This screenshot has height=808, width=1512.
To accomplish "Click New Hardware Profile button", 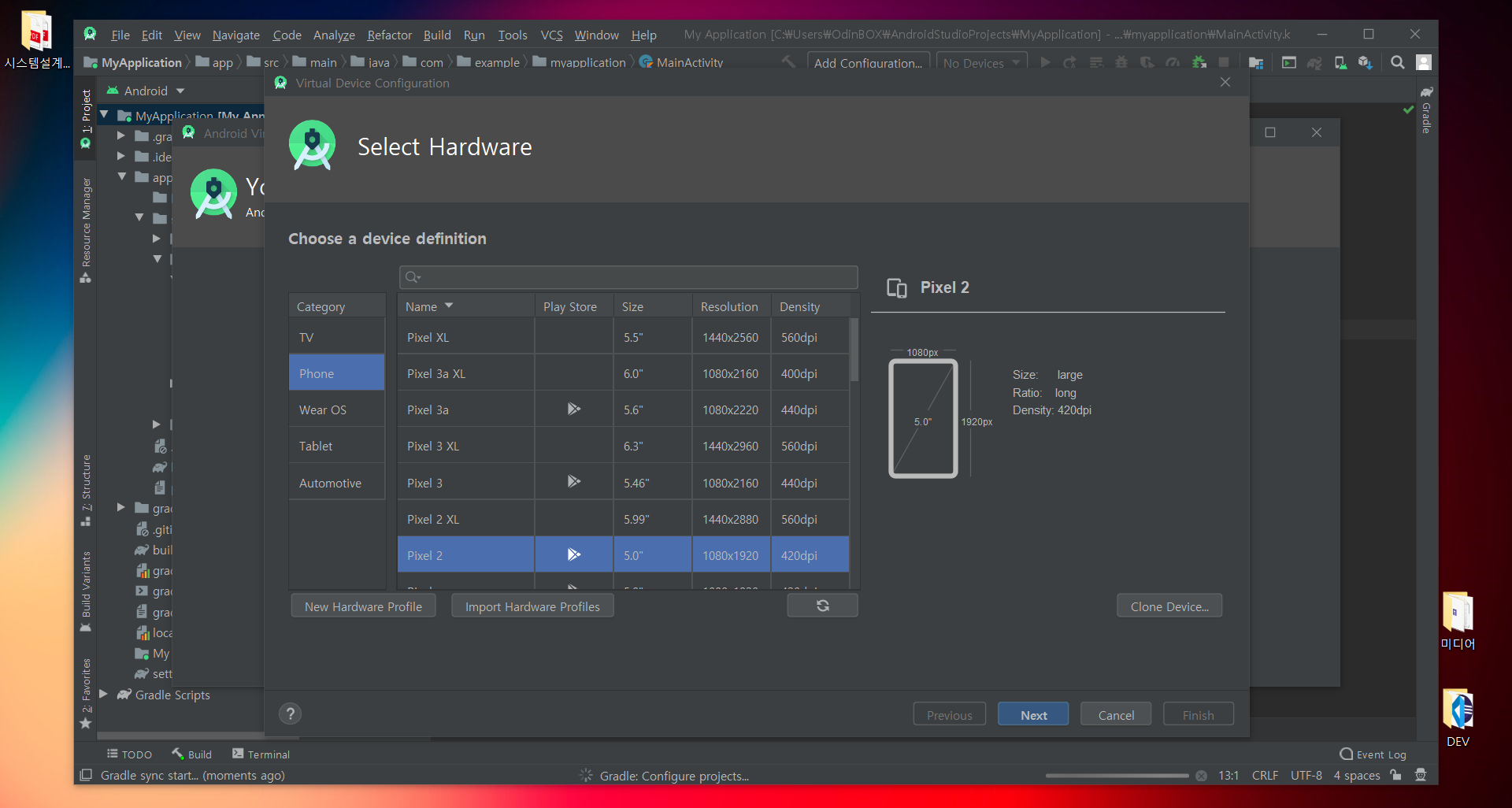I will pos(363,606).
